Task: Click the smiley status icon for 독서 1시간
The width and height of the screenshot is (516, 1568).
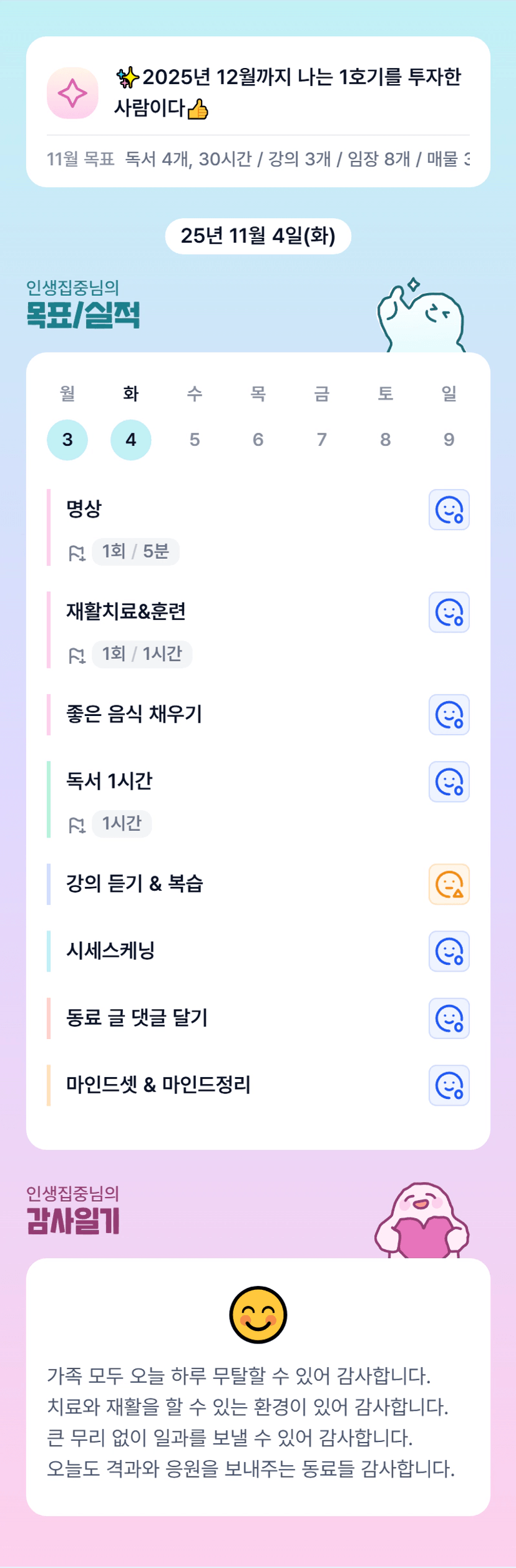Action: (x=449, y=782)
